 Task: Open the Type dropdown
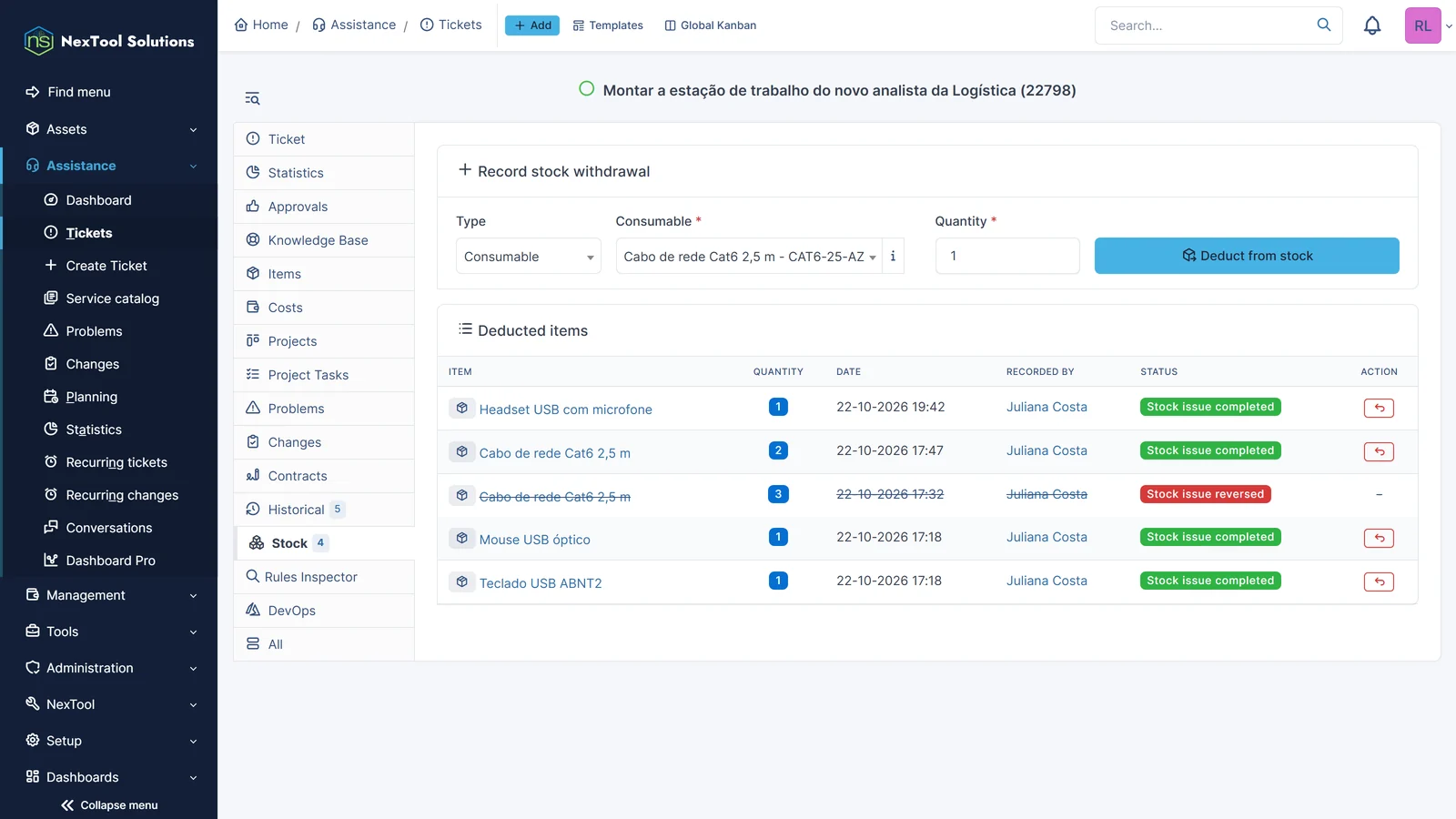[528, 257]
